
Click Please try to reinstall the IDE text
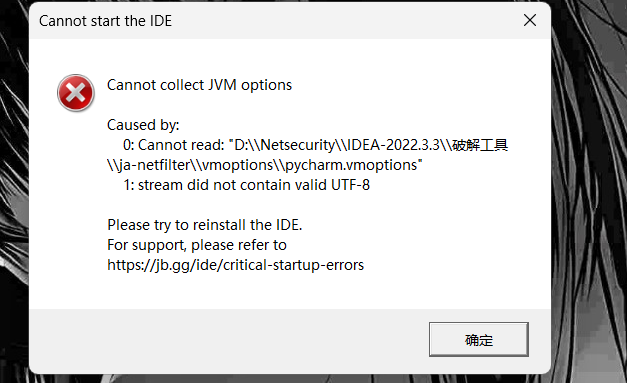pos(205,225)
